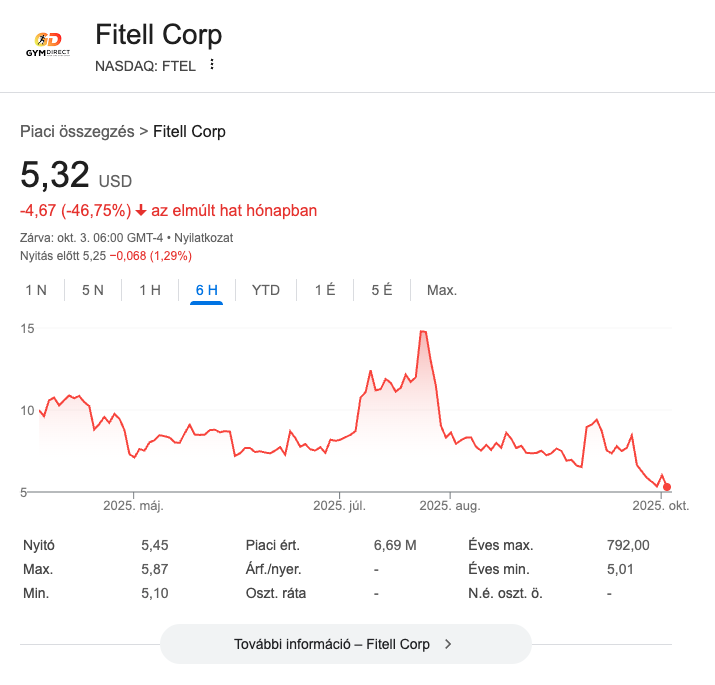The width and height of the screenshot is (715, 685).
Task: Open További információ – Fitell Corp button
Action: pyautogui.click(x=345, y=644)
